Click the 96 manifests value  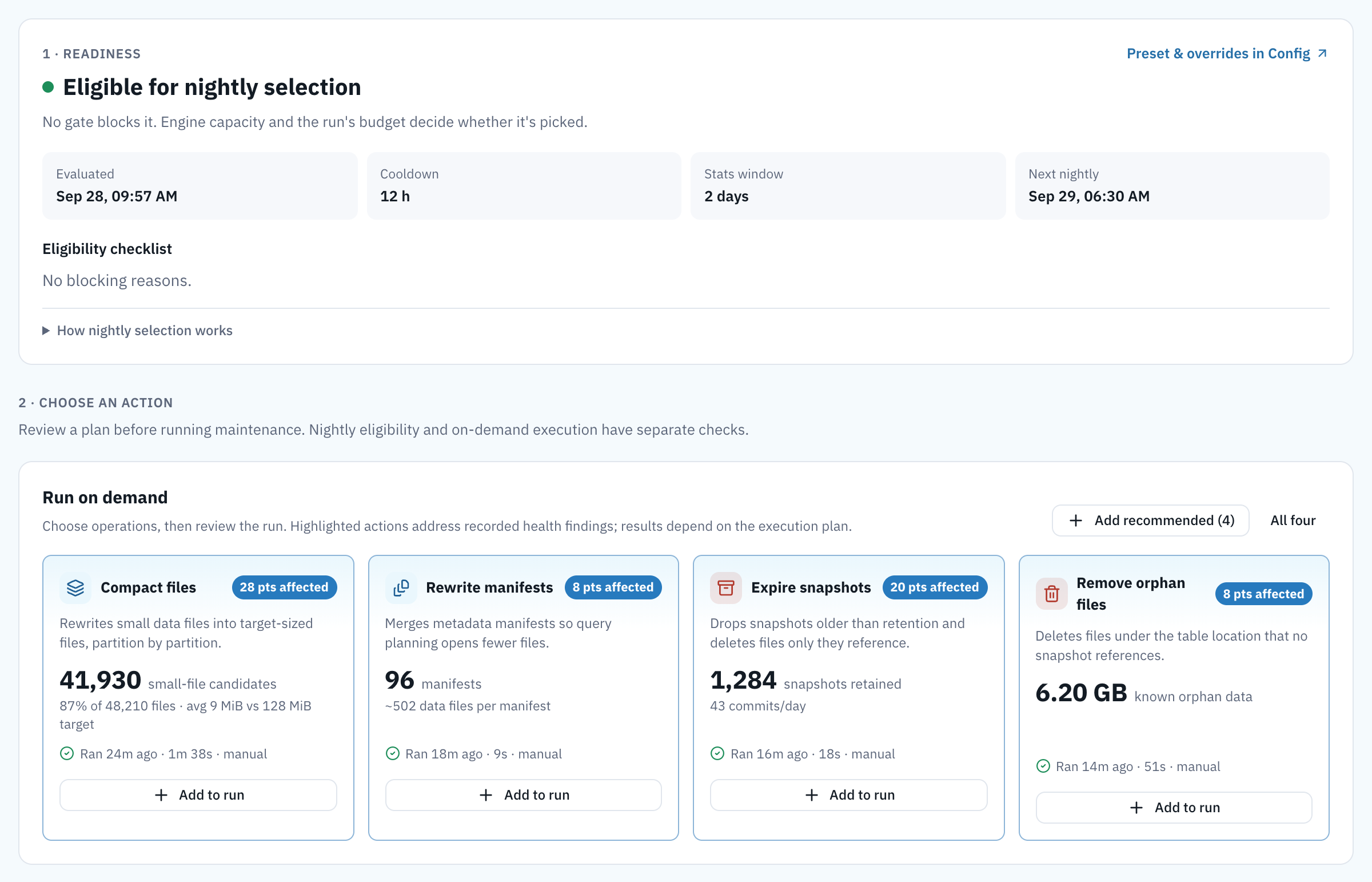tap(433, 681)
